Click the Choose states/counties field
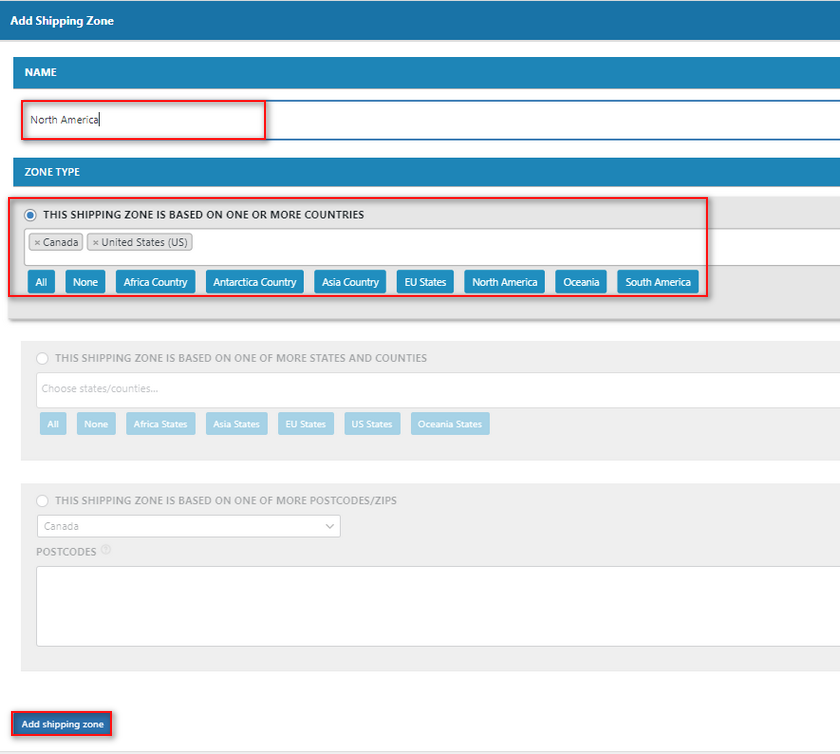Screen dimensions: 840x754 pos(438,390)
